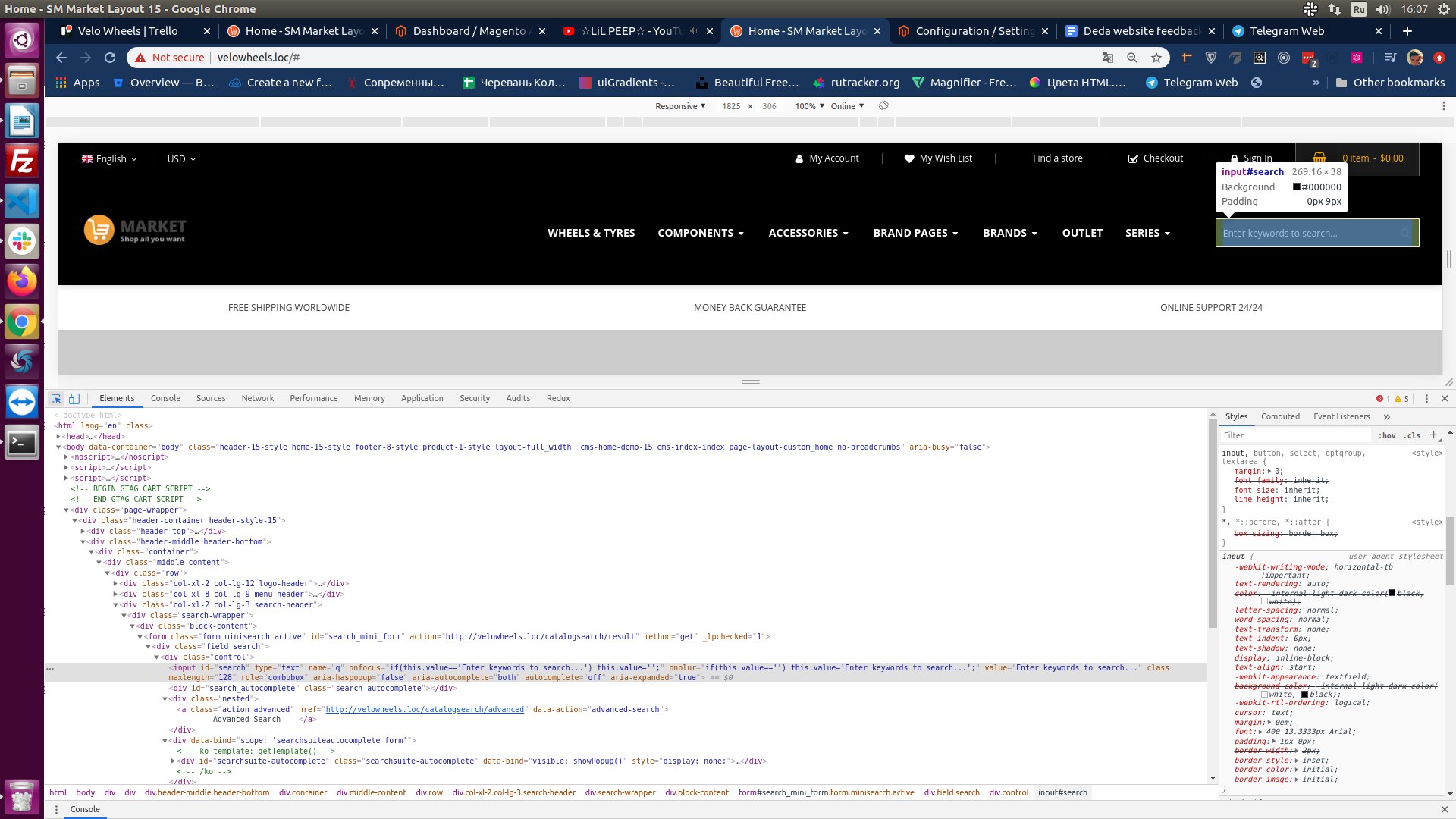Open Firefox from the Ubuntu dock

point(22,282)
